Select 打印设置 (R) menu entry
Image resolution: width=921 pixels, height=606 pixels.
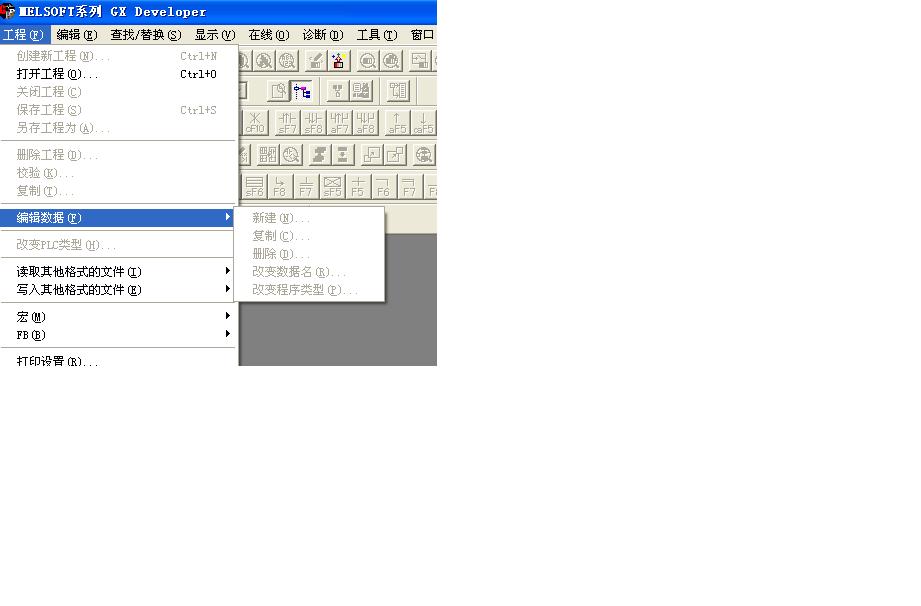119,361
